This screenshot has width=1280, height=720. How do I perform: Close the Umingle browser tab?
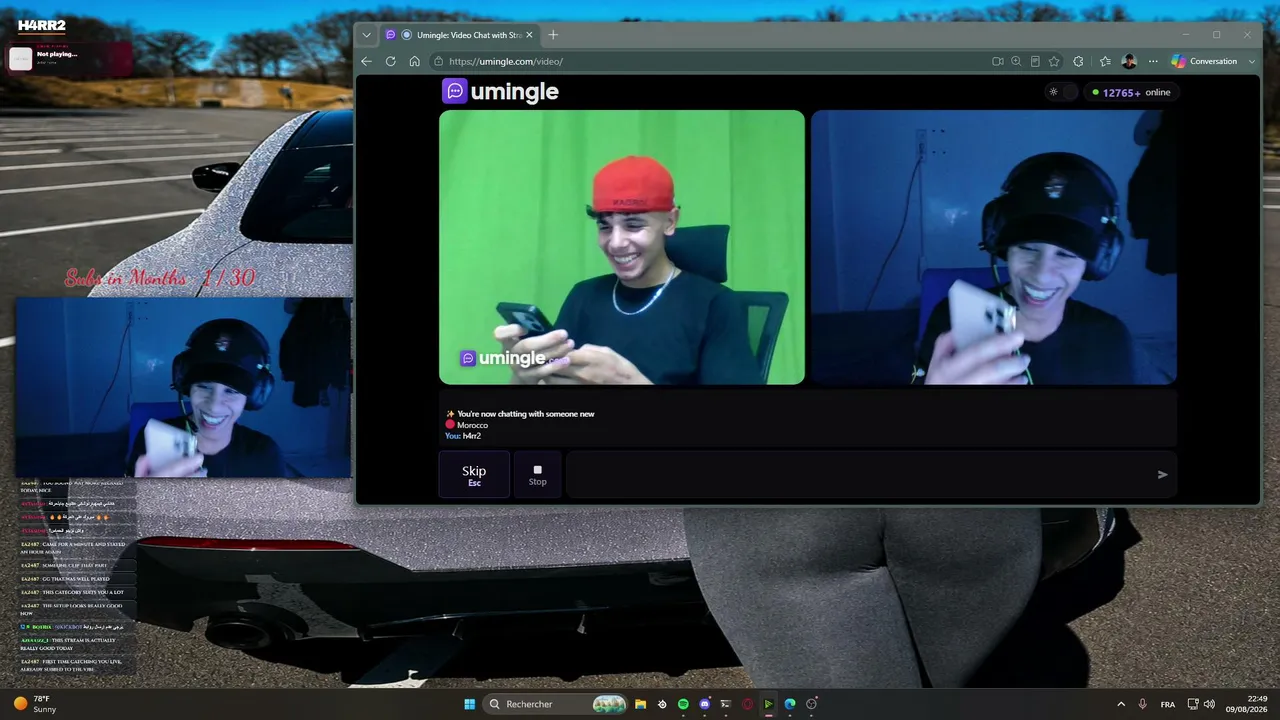pos(529,35)
